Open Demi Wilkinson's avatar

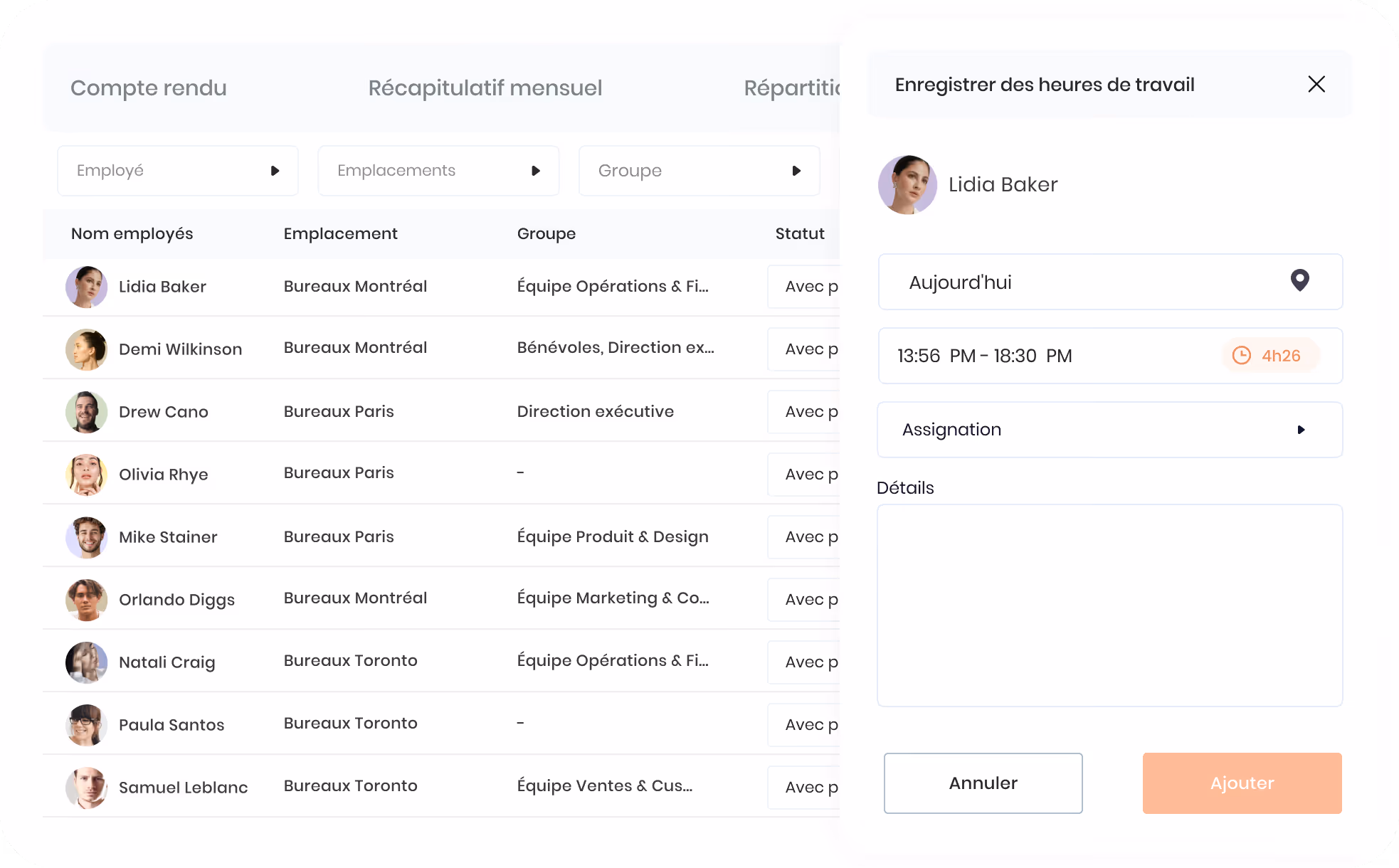(87, 349)
